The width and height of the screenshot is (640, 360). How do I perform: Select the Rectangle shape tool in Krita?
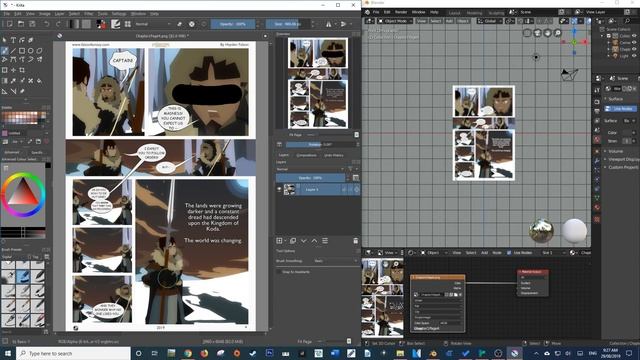pyautogui.click(x=22, y=51)
